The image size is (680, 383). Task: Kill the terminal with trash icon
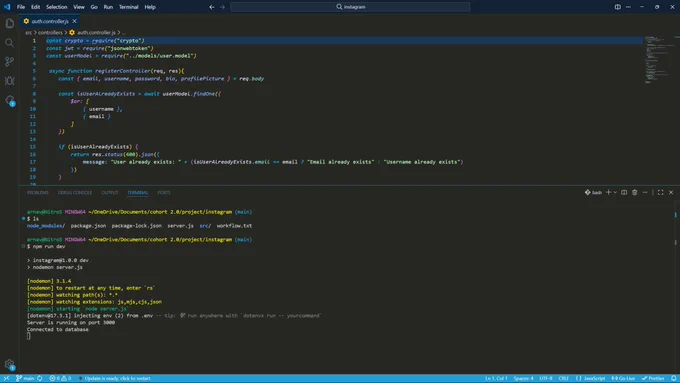click(634, 192)
